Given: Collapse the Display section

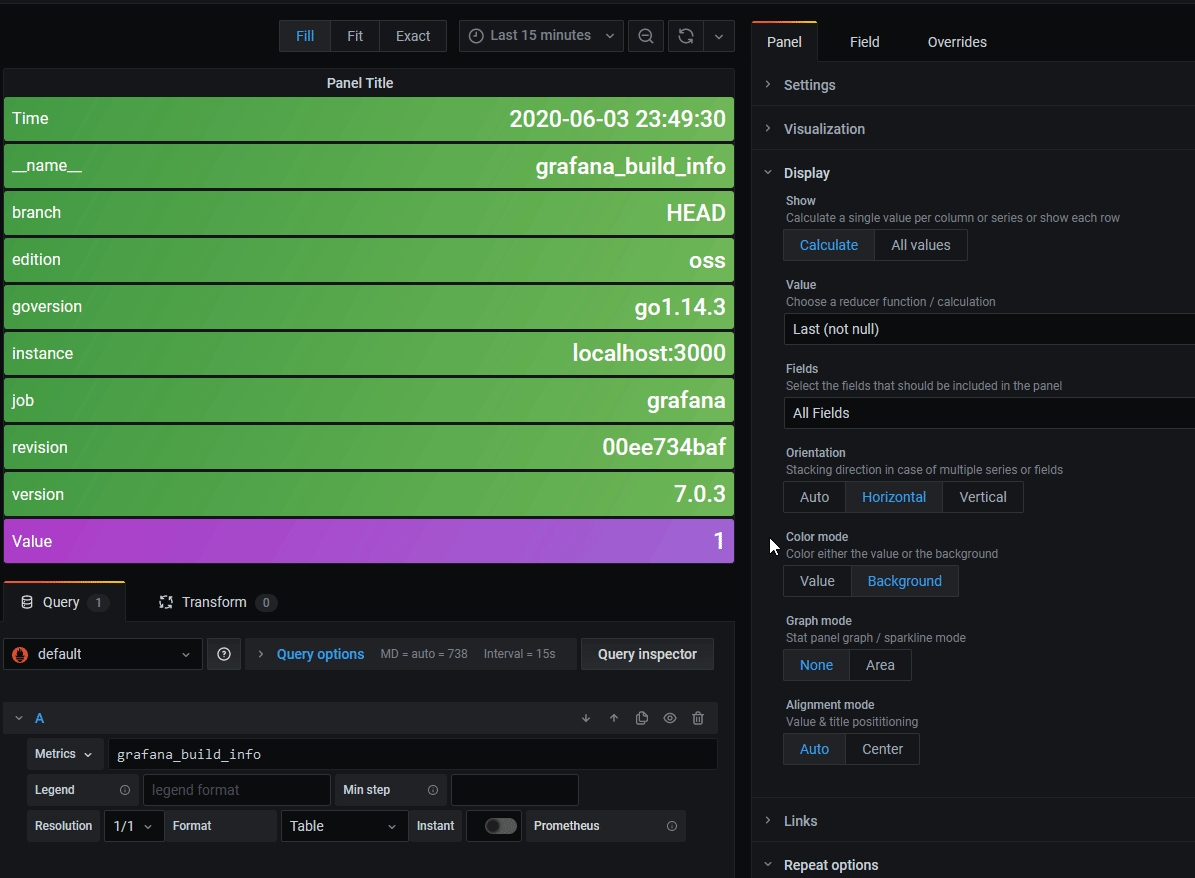Looking at the screenshot, I should tap(806, 172).
